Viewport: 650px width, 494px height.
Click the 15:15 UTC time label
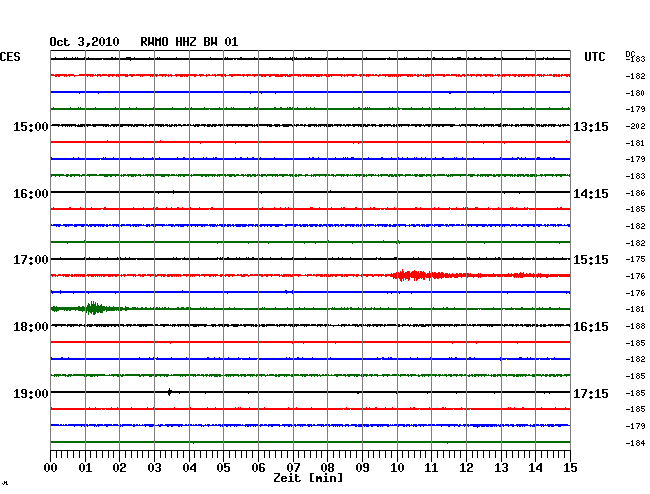pos(591,260)
